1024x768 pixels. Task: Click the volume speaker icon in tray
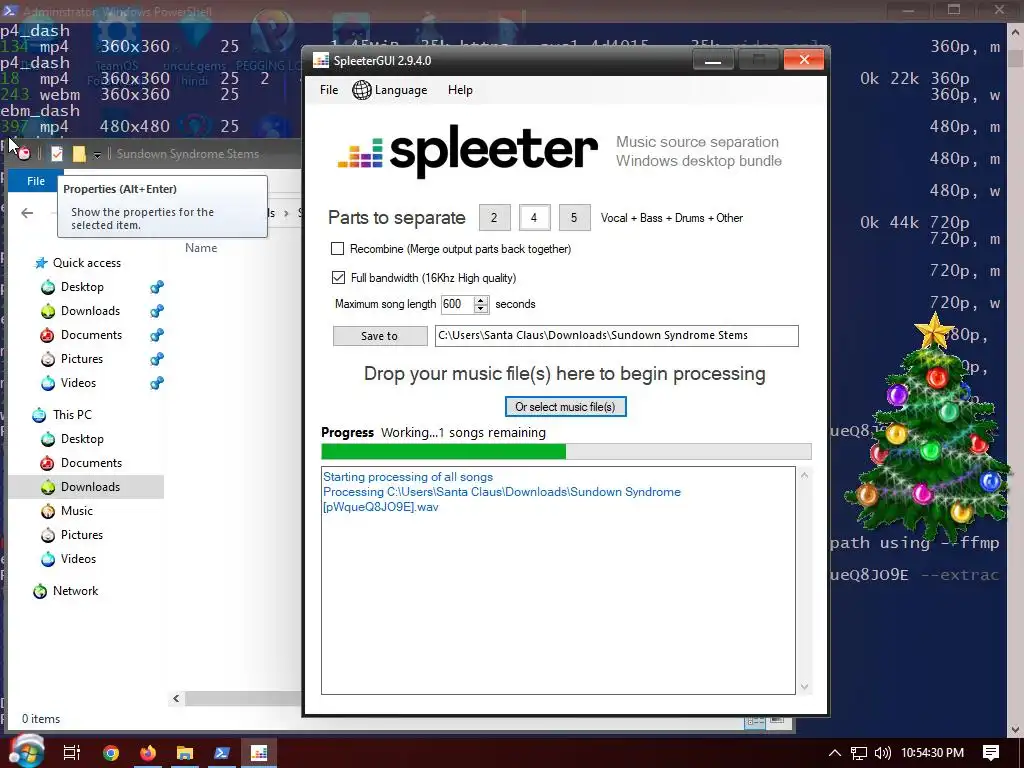click(x=882, y=753)
